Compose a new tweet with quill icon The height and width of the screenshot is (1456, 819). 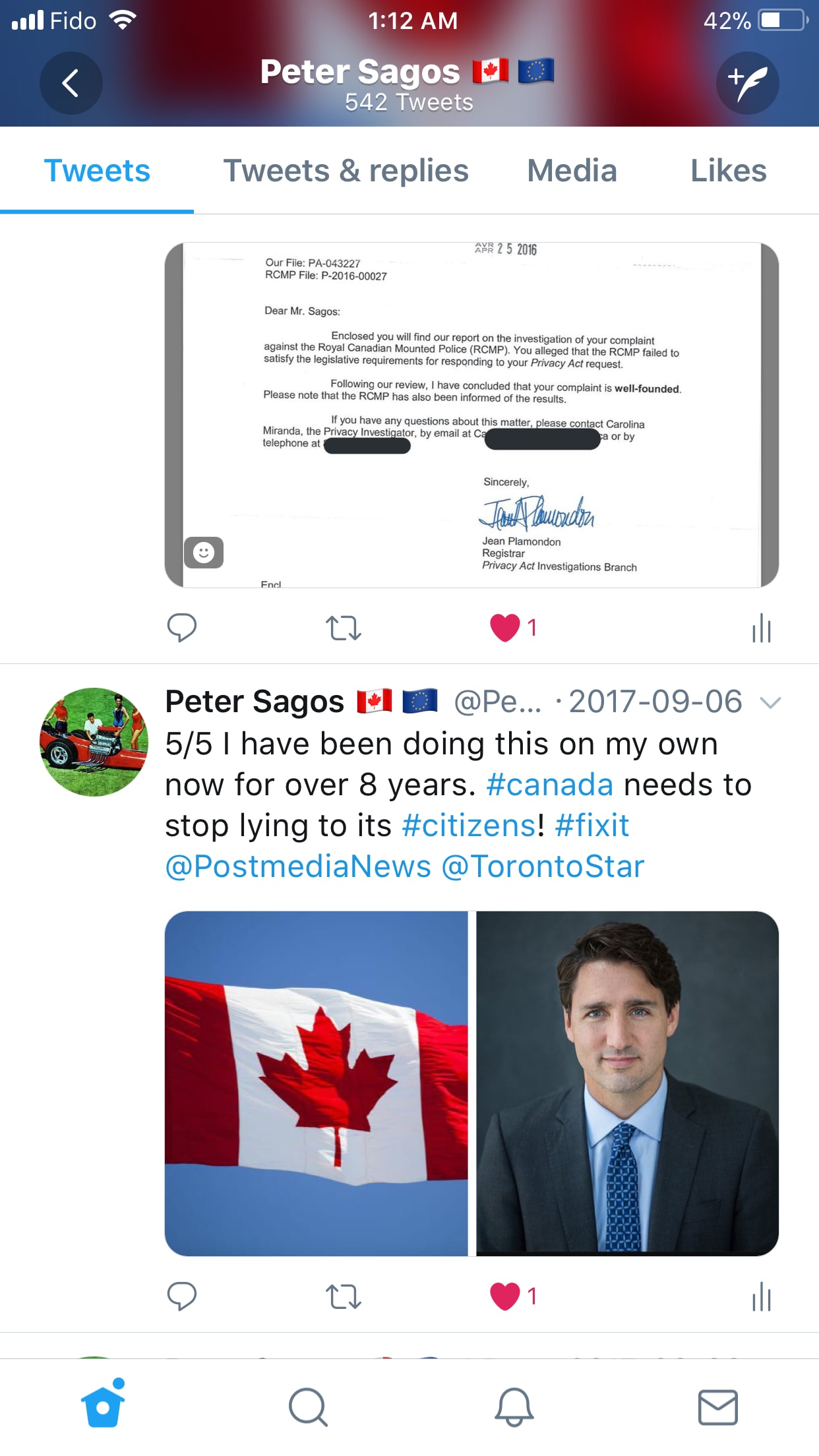pos(748,83)
